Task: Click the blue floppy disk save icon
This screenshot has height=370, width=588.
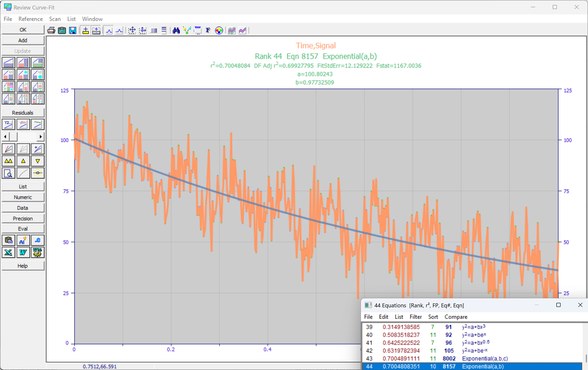Action: point(73,30)
